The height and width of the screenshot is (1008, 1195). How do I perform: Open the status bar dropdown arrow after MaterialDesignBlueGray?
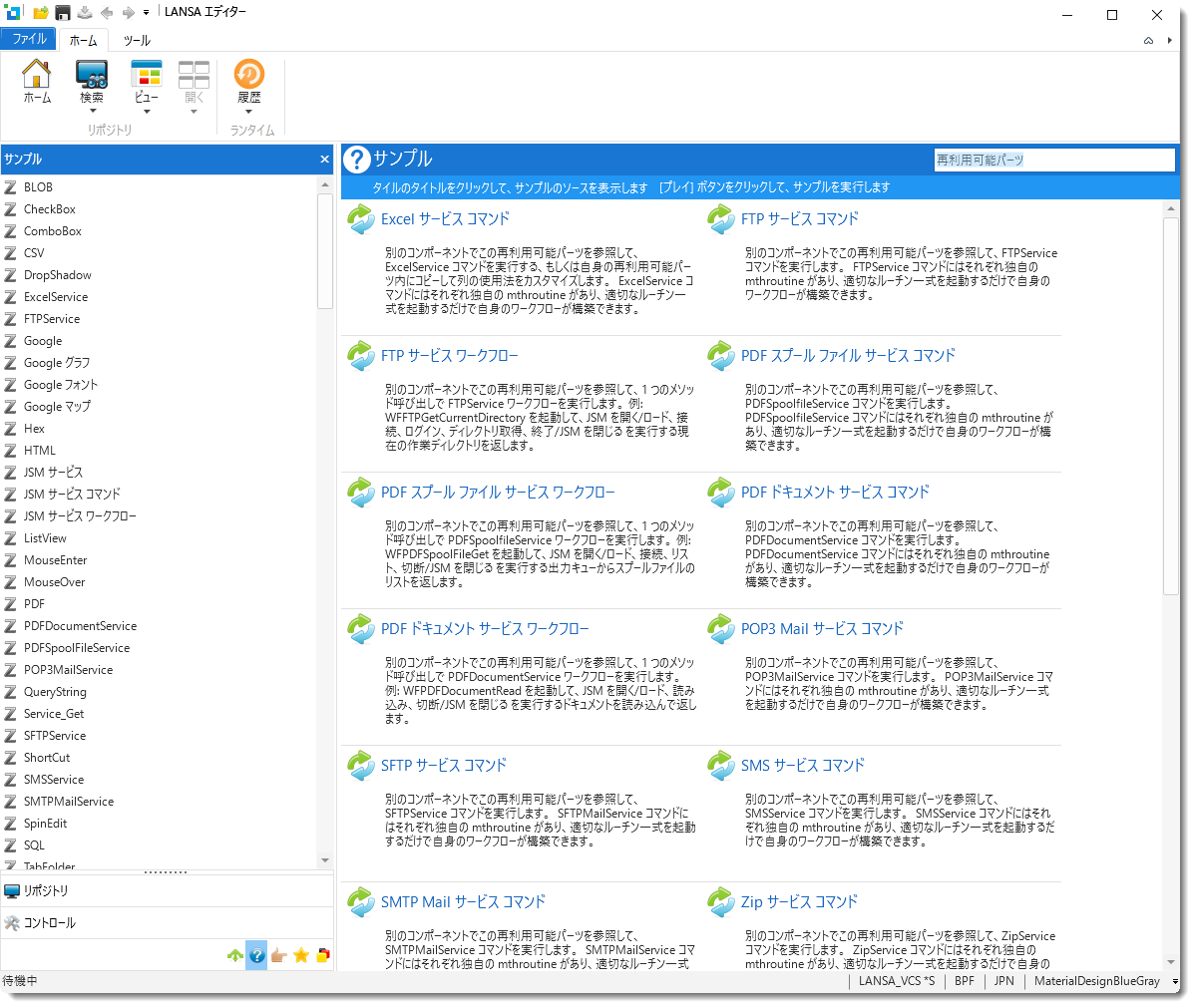1174,982
